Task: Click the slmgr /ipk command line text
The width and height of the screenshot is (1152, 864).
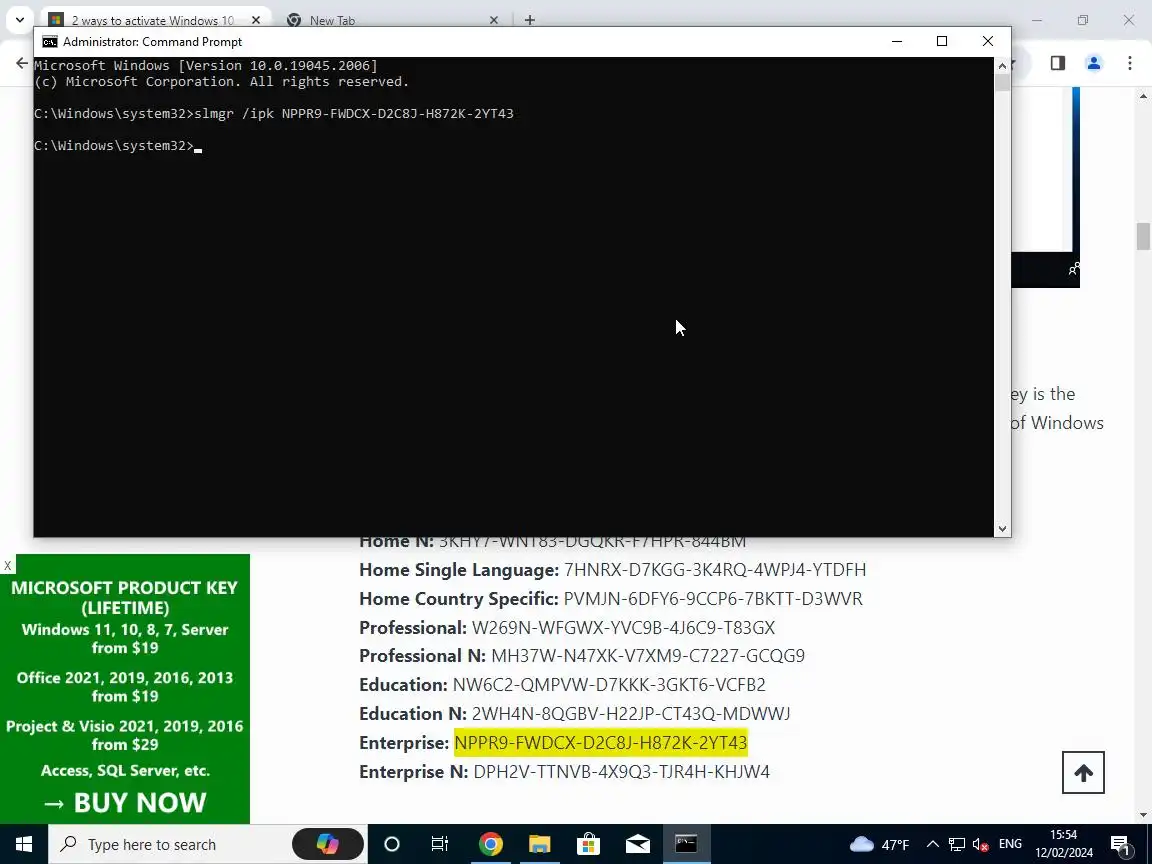Action: coord(354,114)
